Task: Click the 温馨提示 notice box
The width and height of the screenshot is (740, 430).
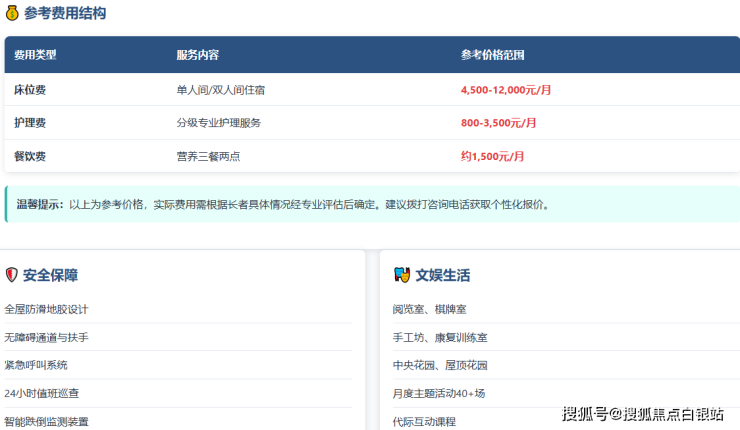Action: coord(370,204)
